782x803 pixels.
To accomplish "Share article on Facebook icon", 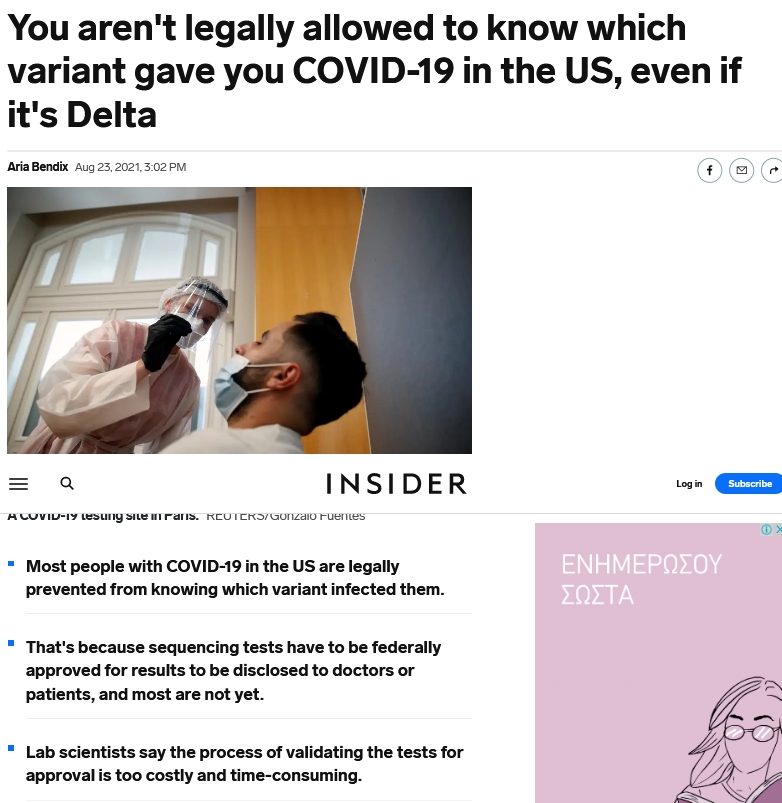I will [x=709, y=170].
